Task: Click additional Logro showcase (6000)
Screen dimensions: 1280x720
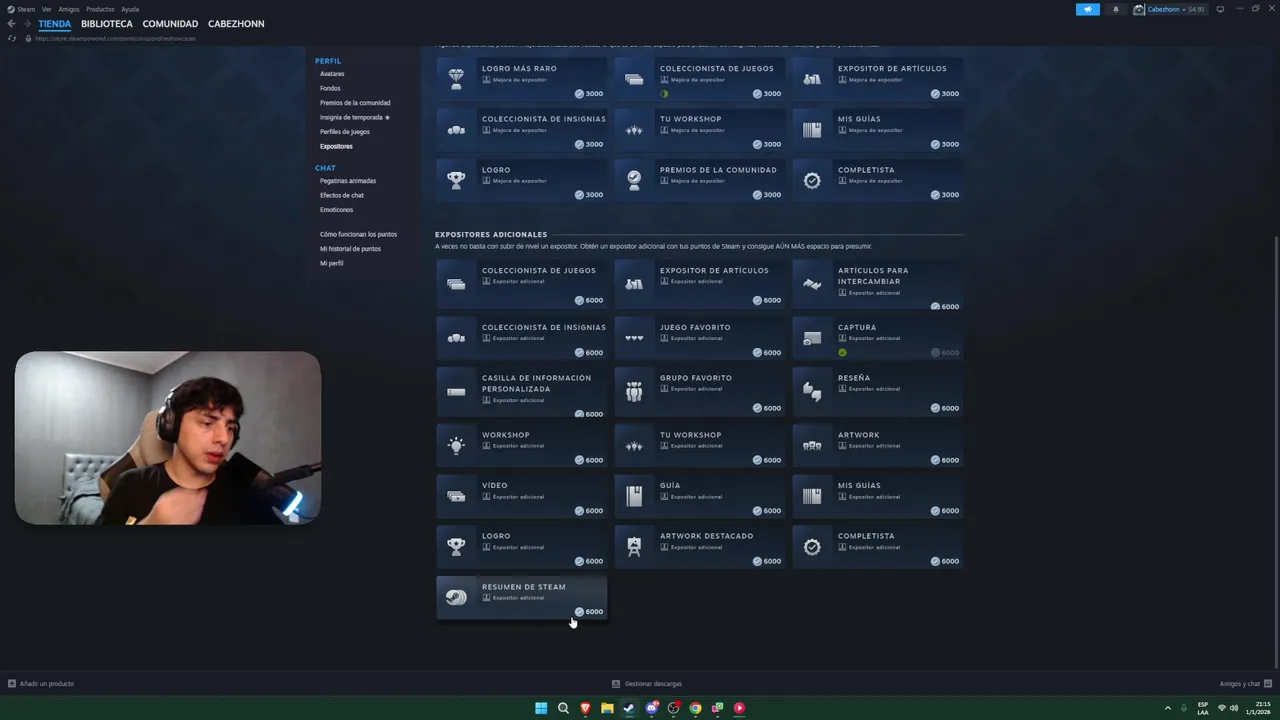Action: tap(522, 547)
